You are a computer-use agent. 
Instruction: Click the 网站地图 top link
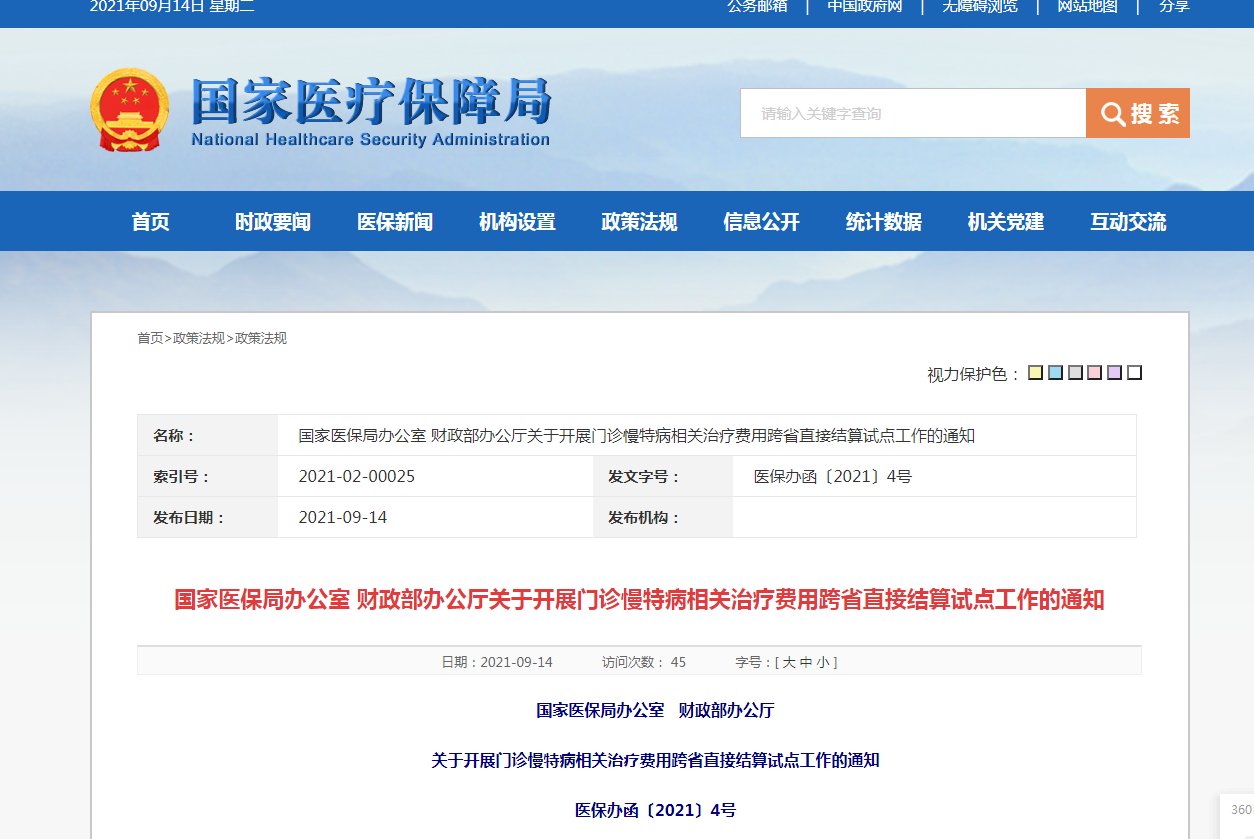(x=1088, y=6)
